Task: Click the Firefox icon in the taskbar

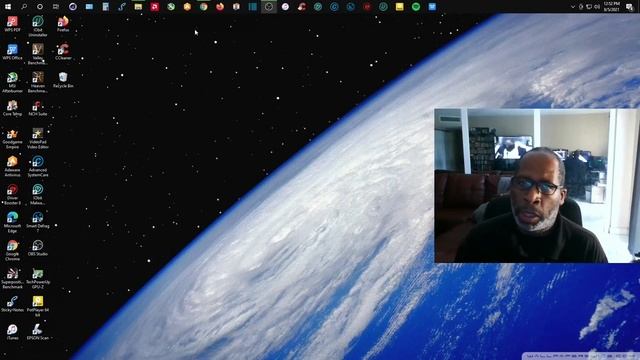Action: [220, 7]
